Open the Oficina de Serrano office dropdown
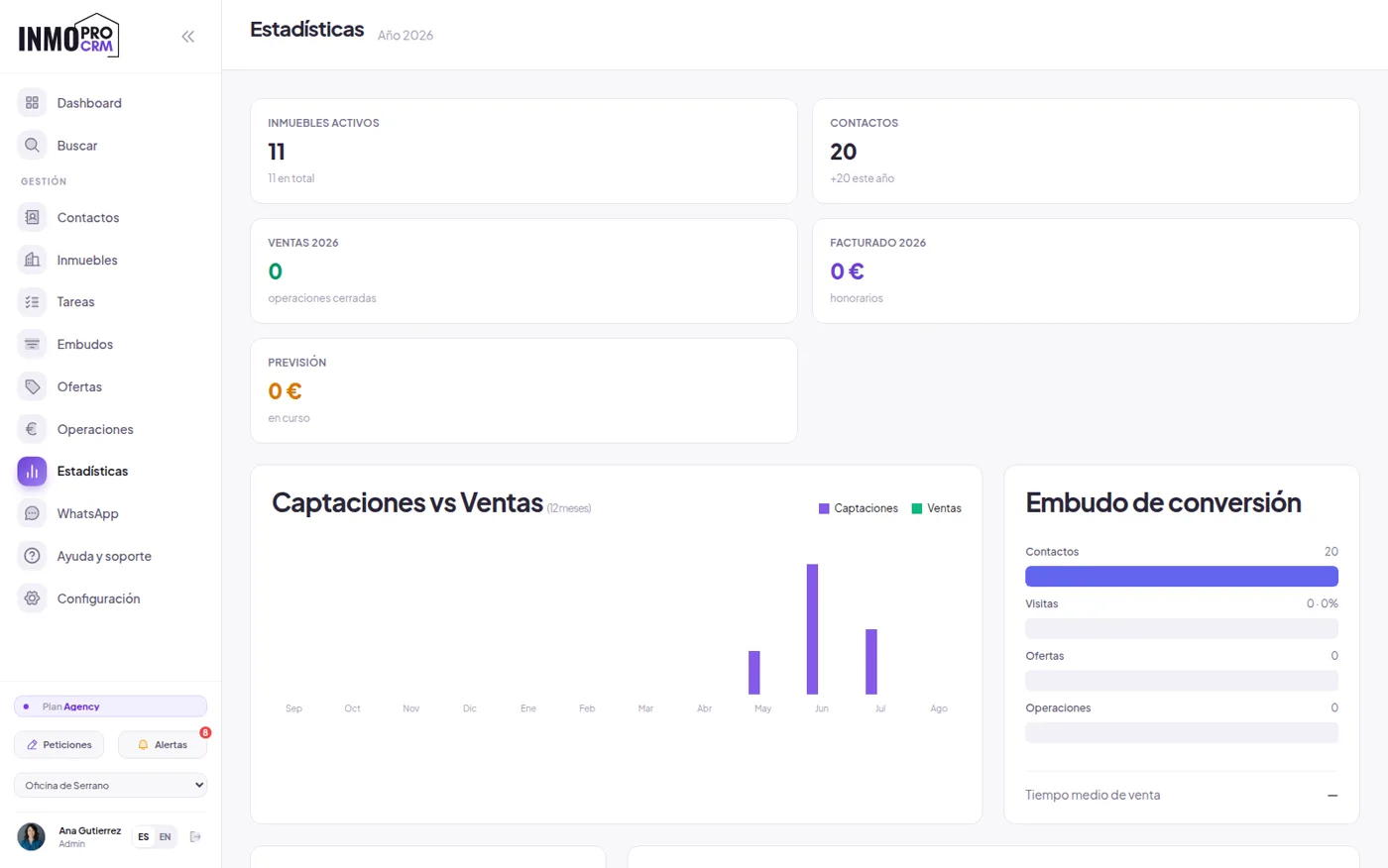Image resolution: width=1388 pixels, height=868 pixels. [110, 785]
